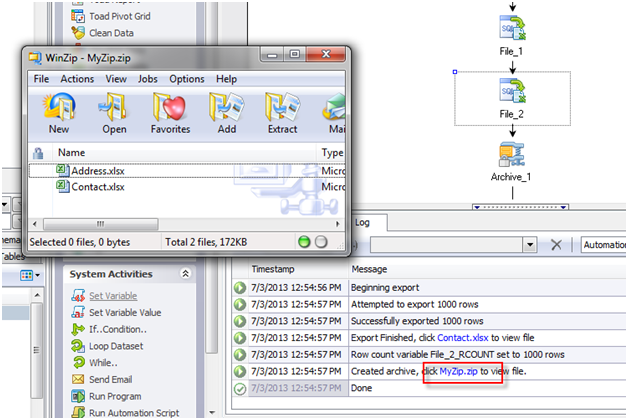Click 'Successfully exported 1000 rows' message
628x420 pixels.
pyautogui.click(x=417, y=321)
